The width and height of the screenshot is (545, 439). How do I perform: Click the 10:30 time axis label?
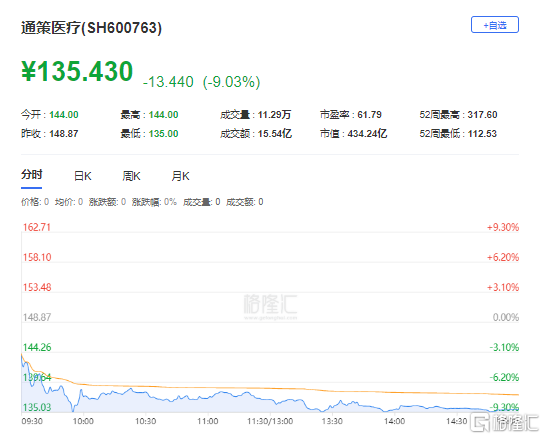145,421
